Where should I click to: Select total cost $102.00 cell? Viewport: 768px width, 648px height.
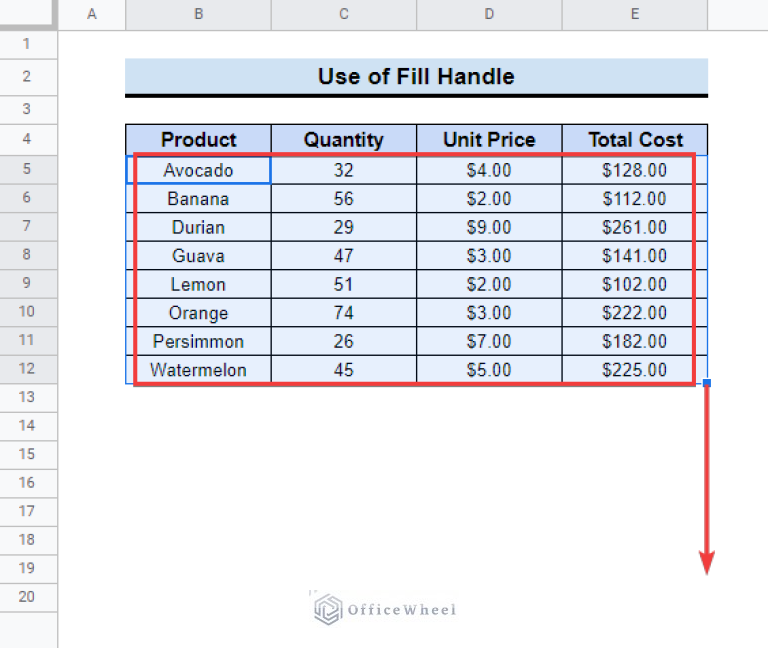[x=635, y=284]
